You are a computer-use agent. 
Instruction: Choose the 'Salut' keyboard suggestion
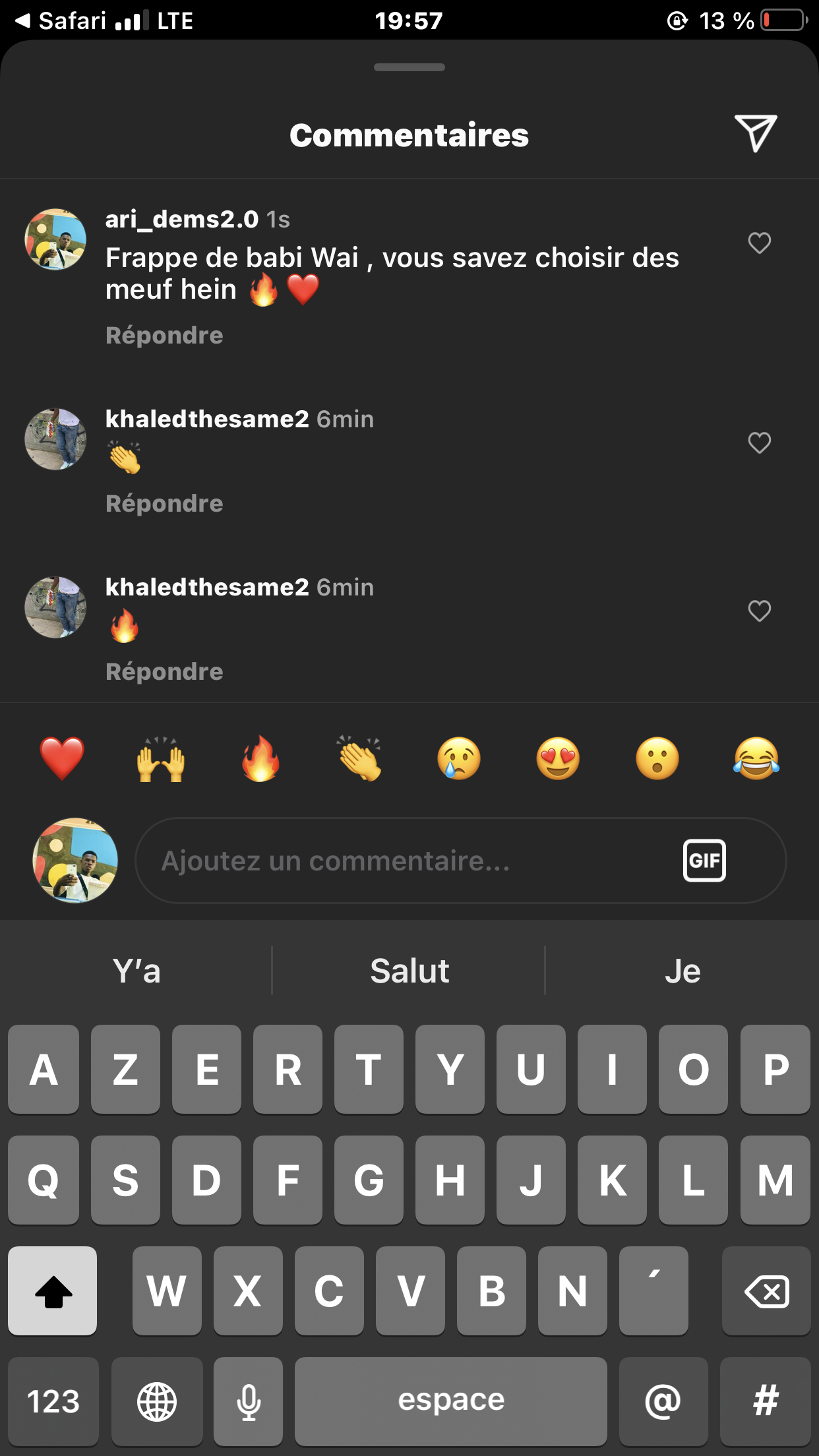click(x=409, y=971)
